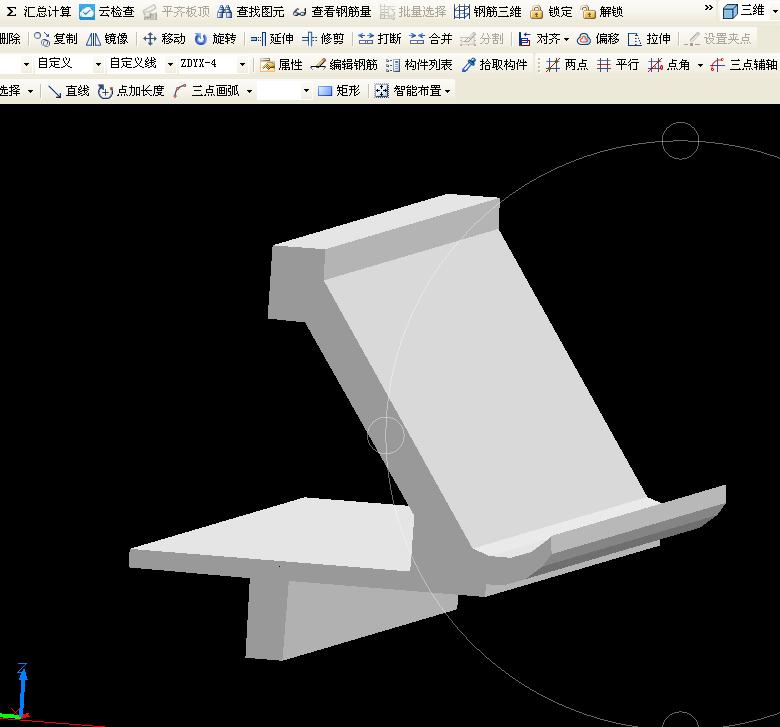
Task: Choose 平行 parallel auxiliary axis
Action: (618, 65)
